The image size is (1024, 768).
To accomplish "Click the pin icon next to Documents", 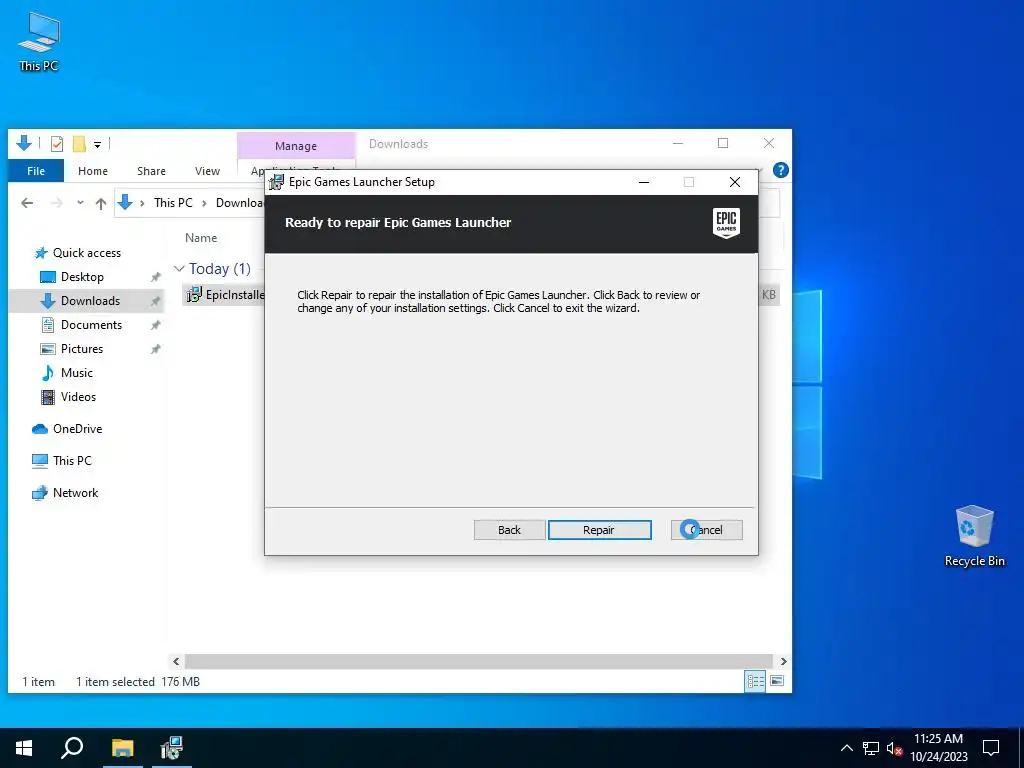I will point(155,325).
